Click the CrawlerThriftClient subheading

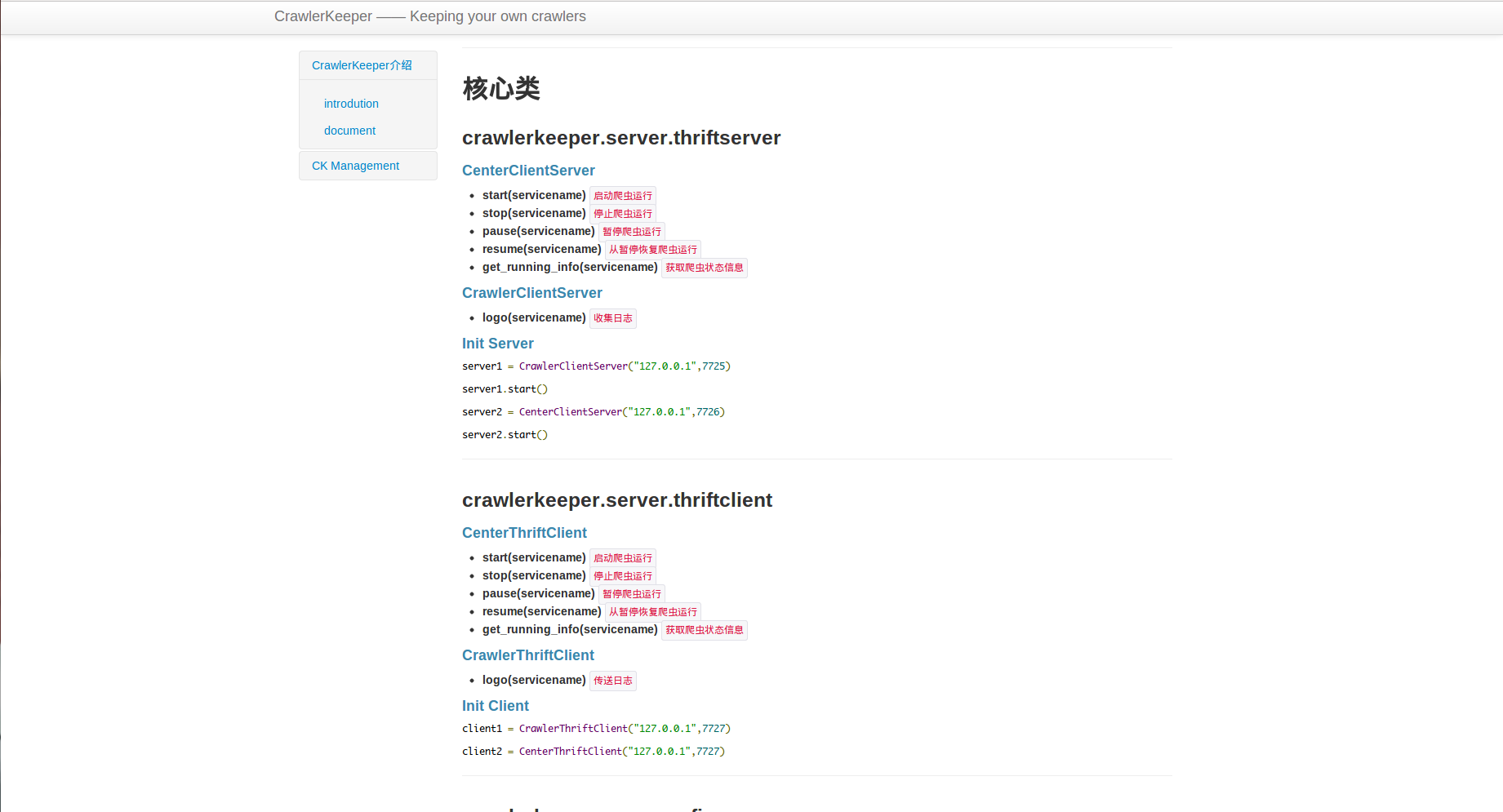pyautogui.click(x=527, y=655)
